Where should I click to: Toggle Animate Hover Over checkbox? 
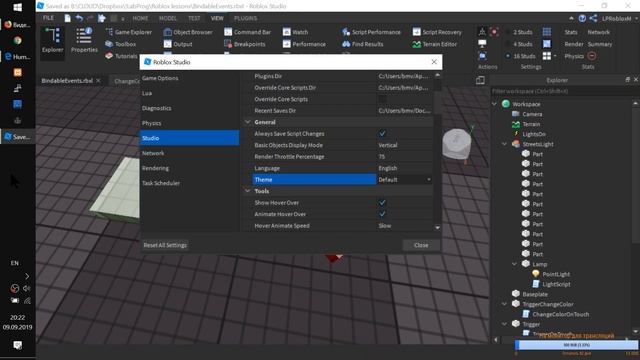coord(382,214)
